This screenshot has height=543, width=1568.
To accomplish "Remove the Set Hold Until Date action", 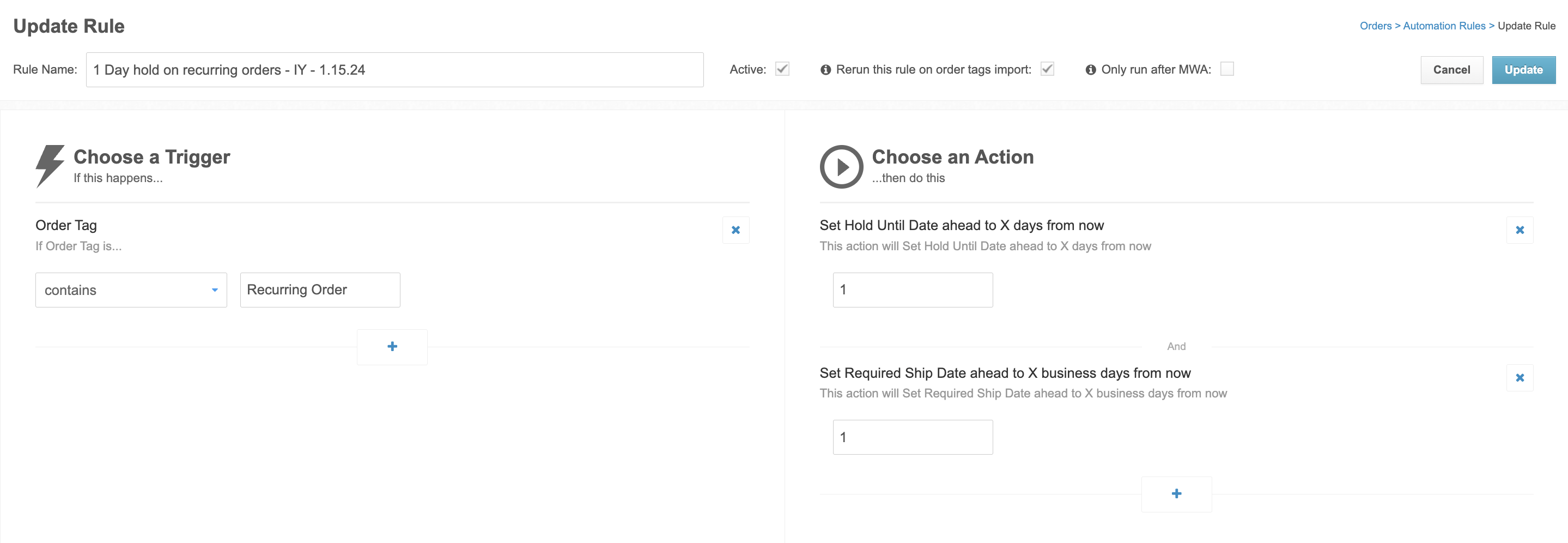I will coord(1520,230).
